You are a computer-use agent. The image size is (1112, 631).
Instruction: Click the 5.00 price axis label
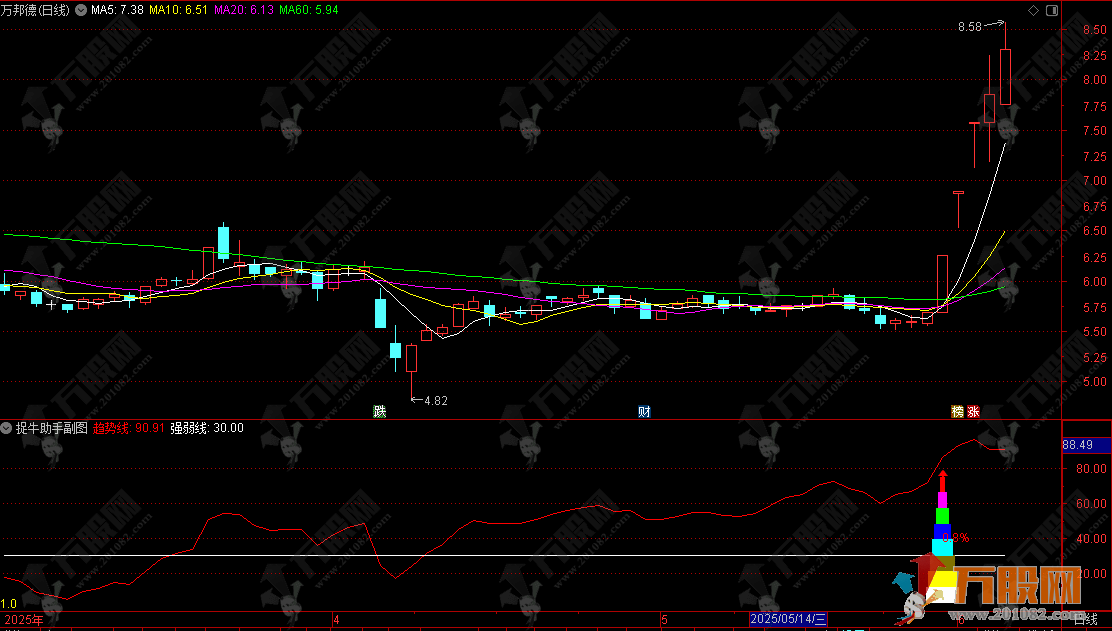pos(1094,381)
